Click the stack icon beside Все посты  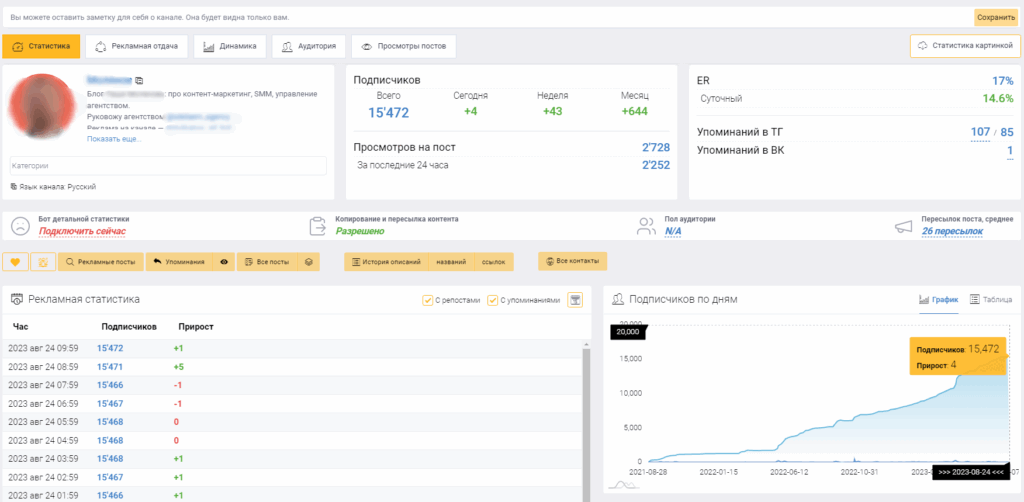pyautogui.click(x=309, y=262)
